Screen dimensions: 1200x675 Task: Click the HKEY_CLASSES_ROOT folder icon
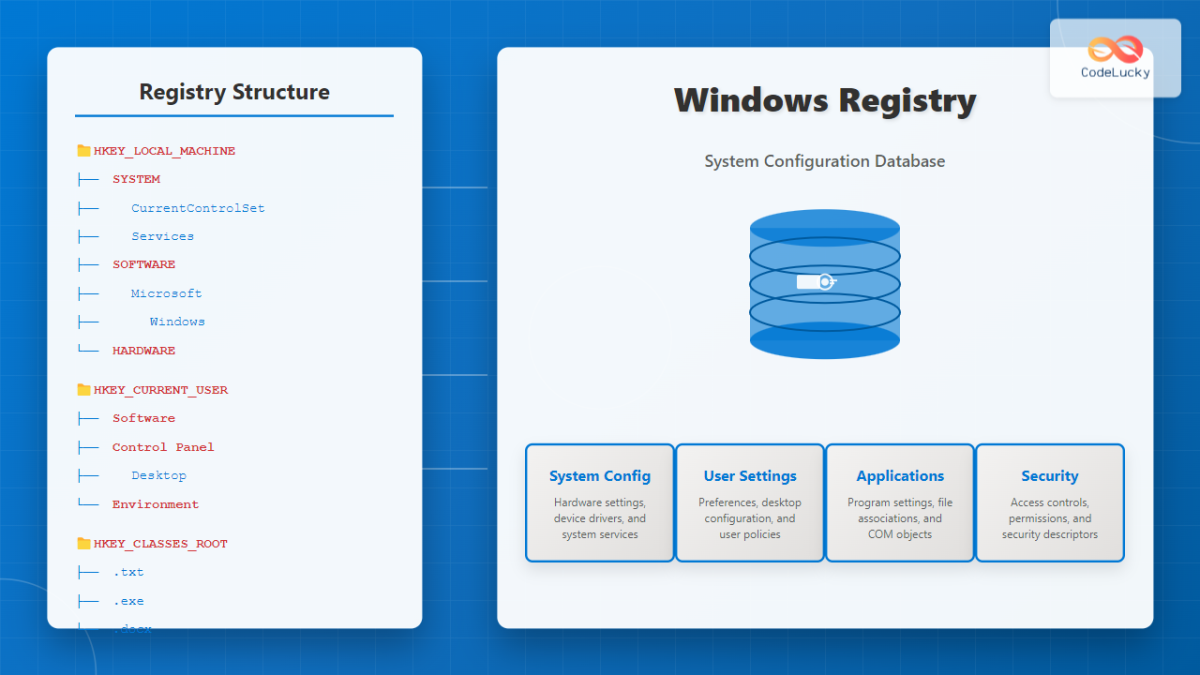click(x=83, y=543)
